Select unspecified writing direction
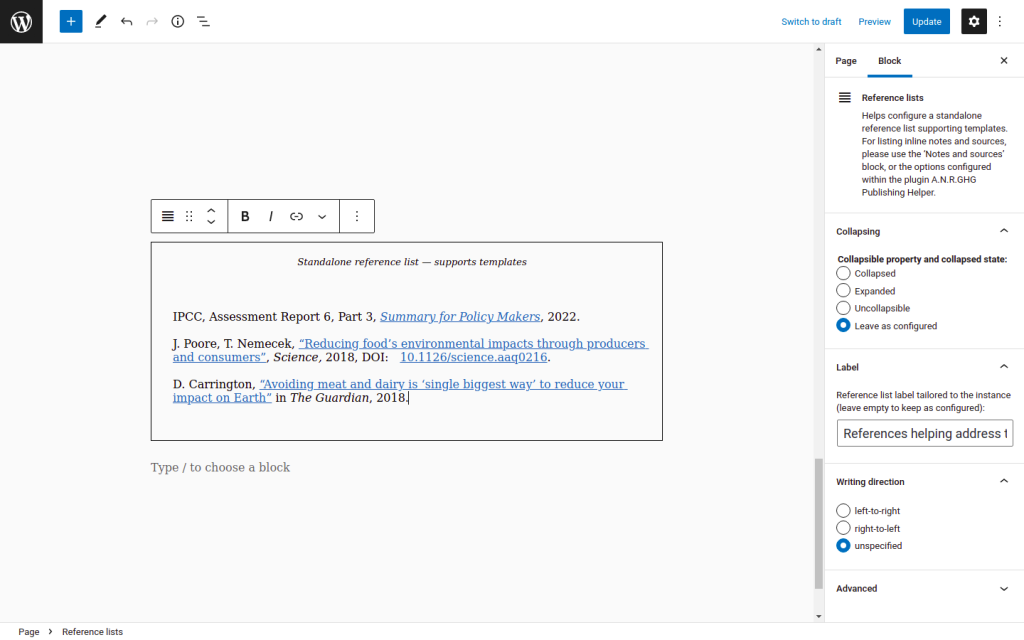The image size is (1024, 640). coord(843,545)
